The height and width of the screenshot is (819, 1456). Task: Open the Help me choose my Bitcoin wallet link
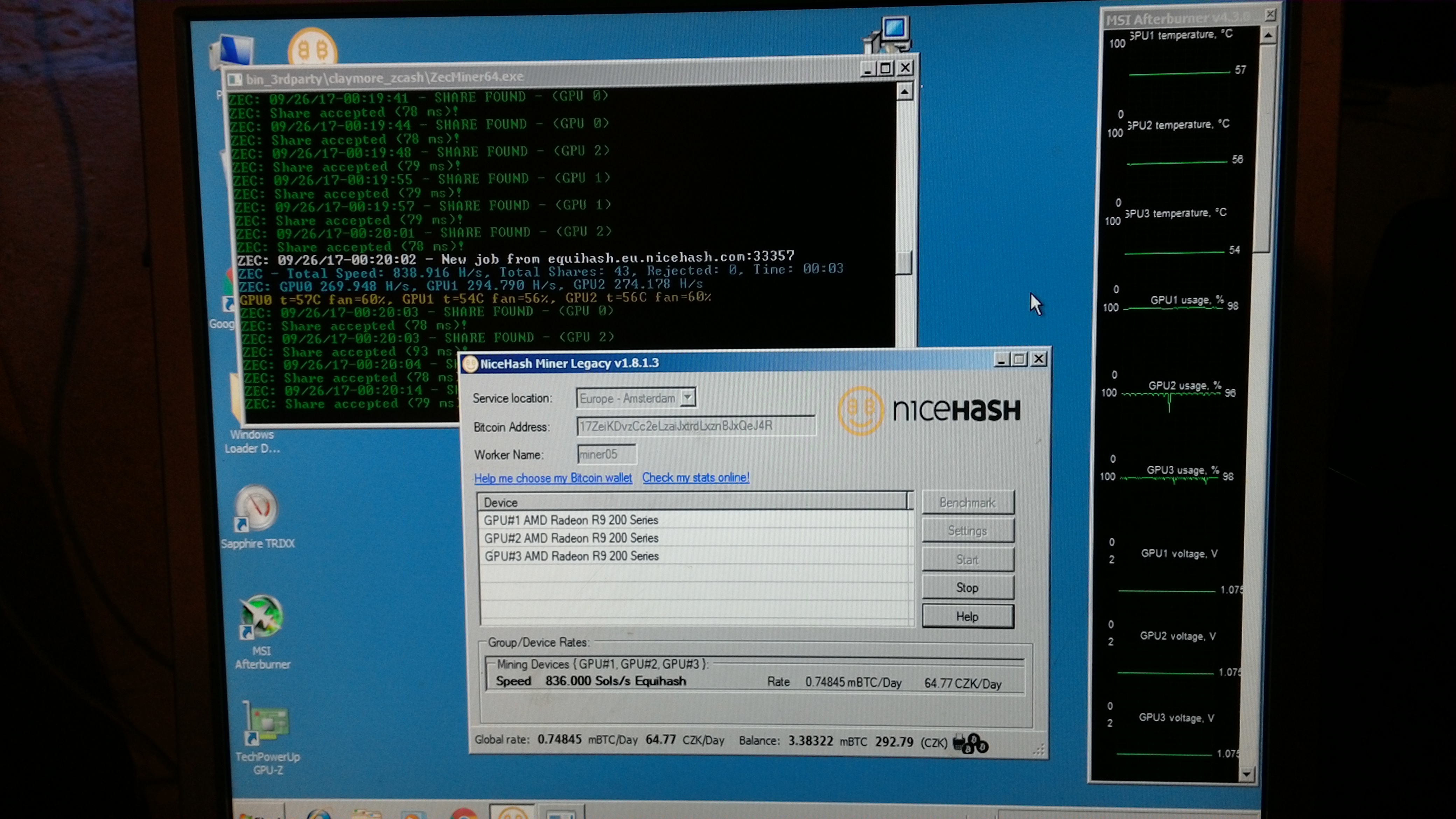553,478
